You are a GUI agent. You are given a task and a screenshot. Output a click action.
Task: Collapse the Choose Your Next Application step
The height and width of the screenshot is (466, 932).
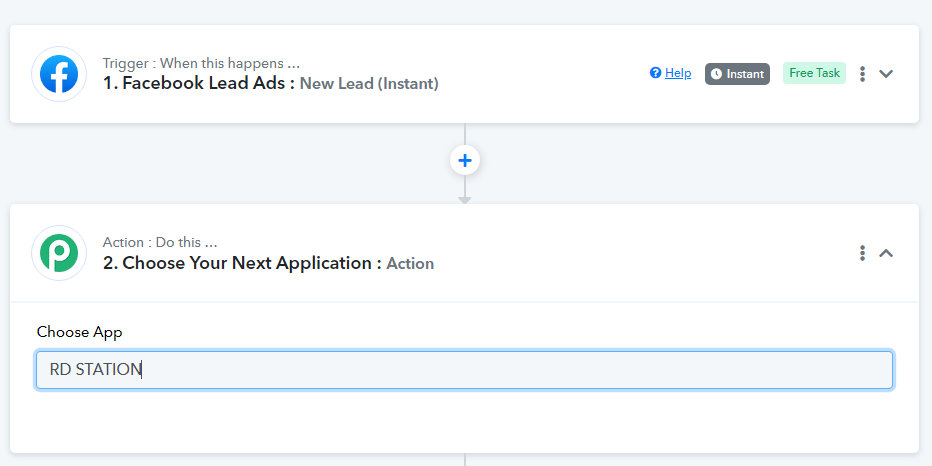point(886,253)
